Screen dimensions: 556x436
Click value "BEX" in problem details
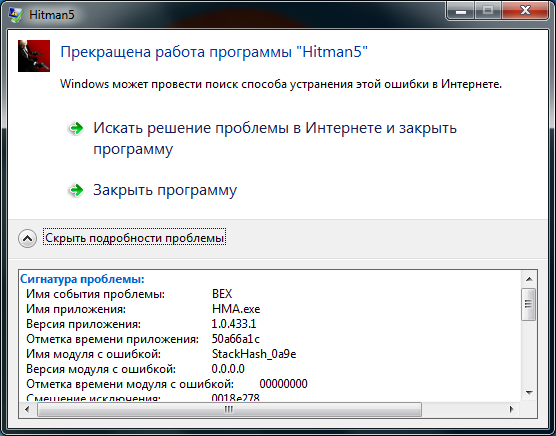coord(222,294)
